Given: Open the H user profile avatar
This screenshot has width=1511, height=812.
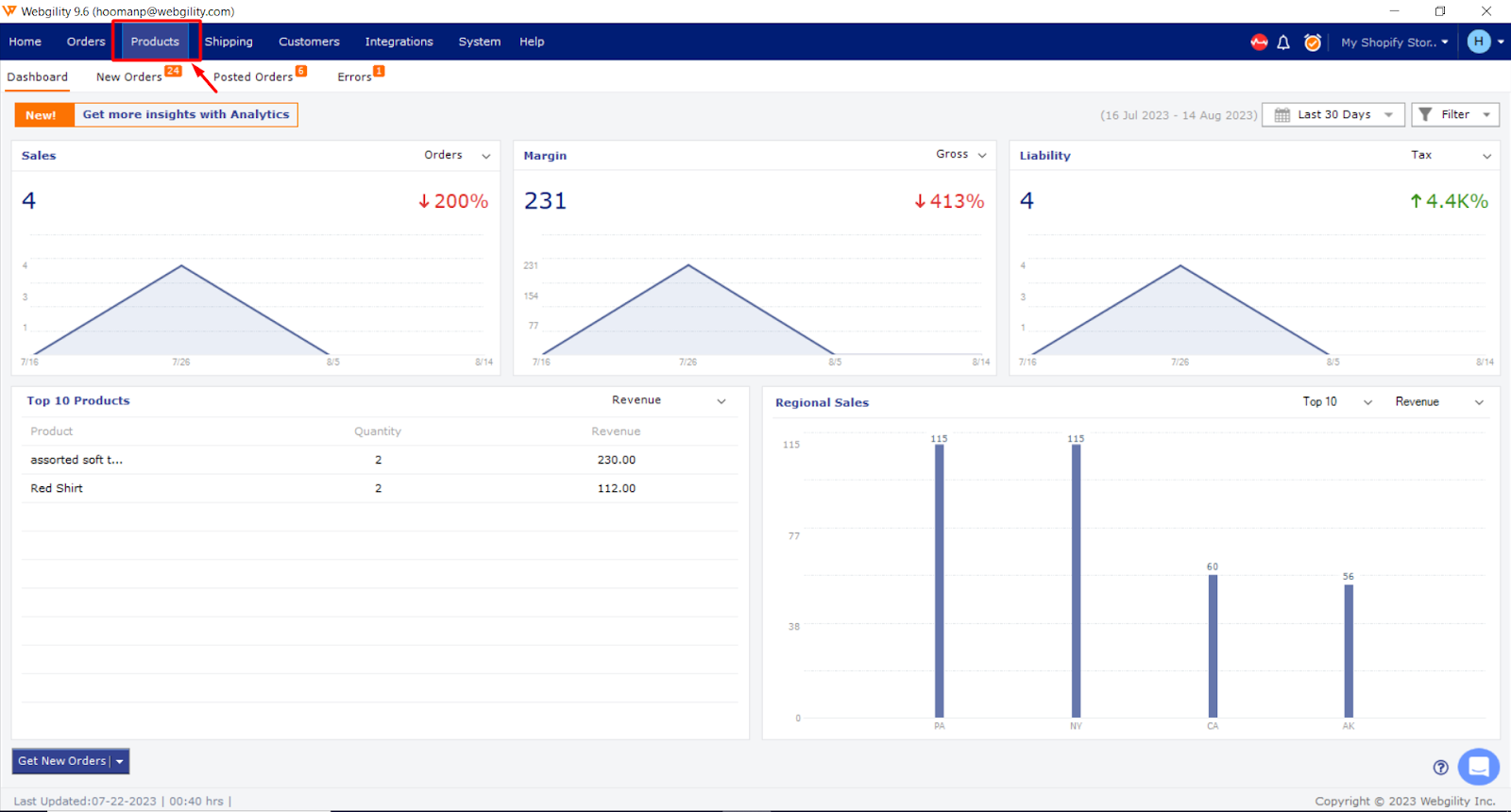Looking at the screenshot, I should coord(1479,42).
